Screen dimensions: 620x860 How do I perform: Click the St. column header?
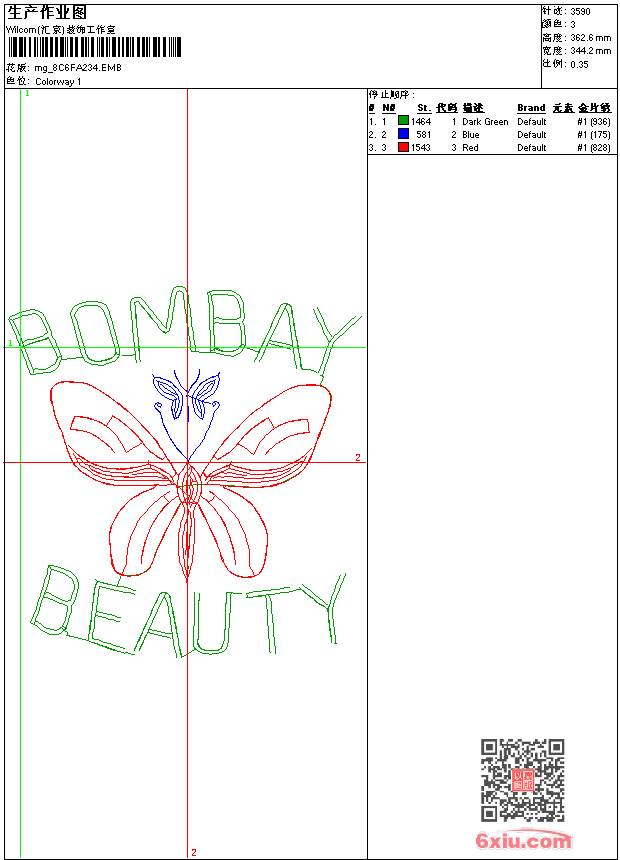coord(424,108)
